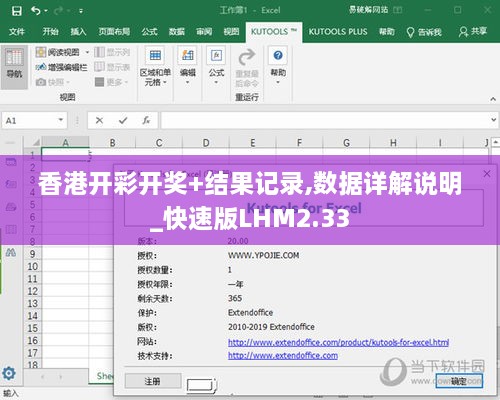Open the www.extendoffice.com support link
The height and width of the screenshot is (400, 500).
[x=283, y=356]
